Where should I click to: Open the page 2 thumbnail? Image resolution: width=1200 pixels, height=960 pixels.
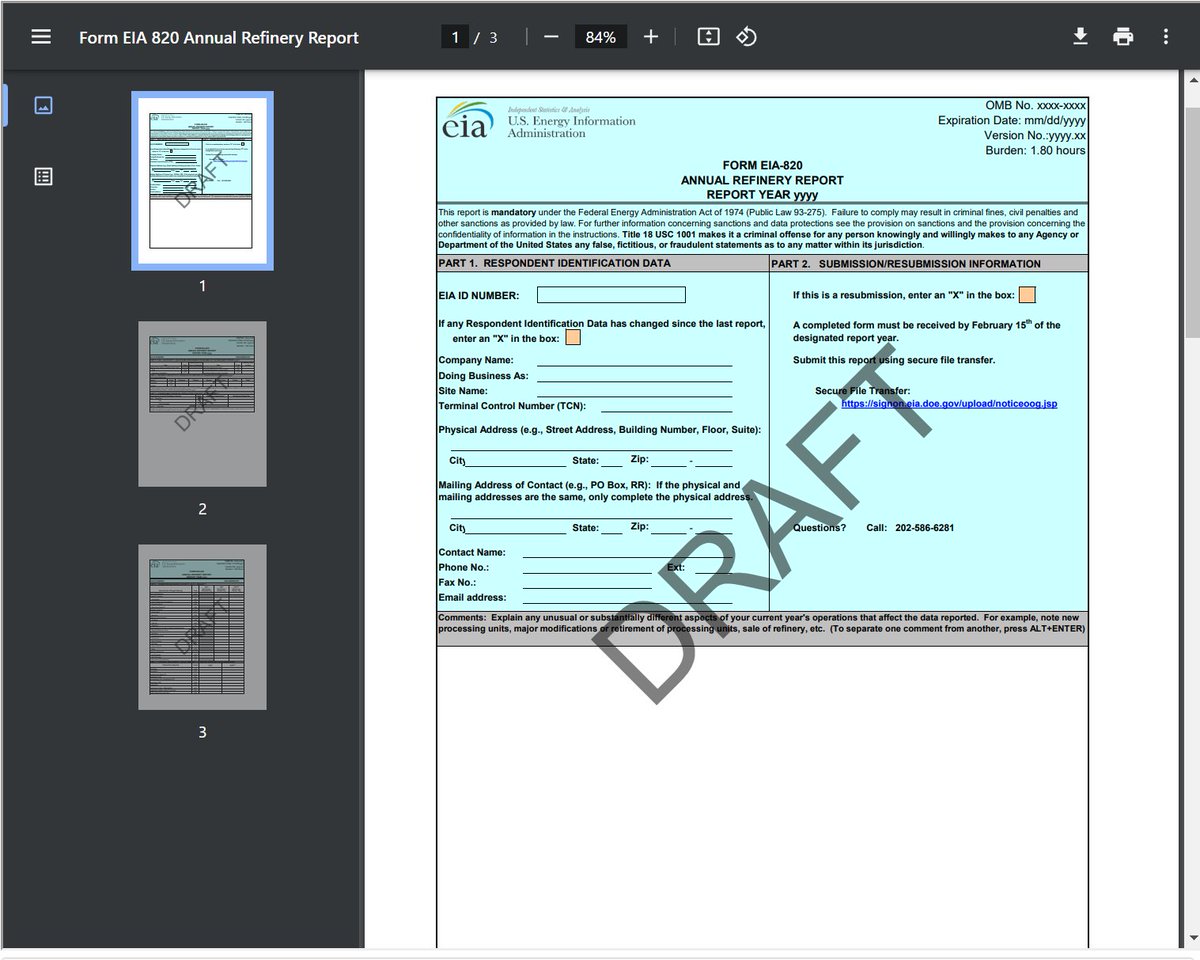click(x=202, y=404)
